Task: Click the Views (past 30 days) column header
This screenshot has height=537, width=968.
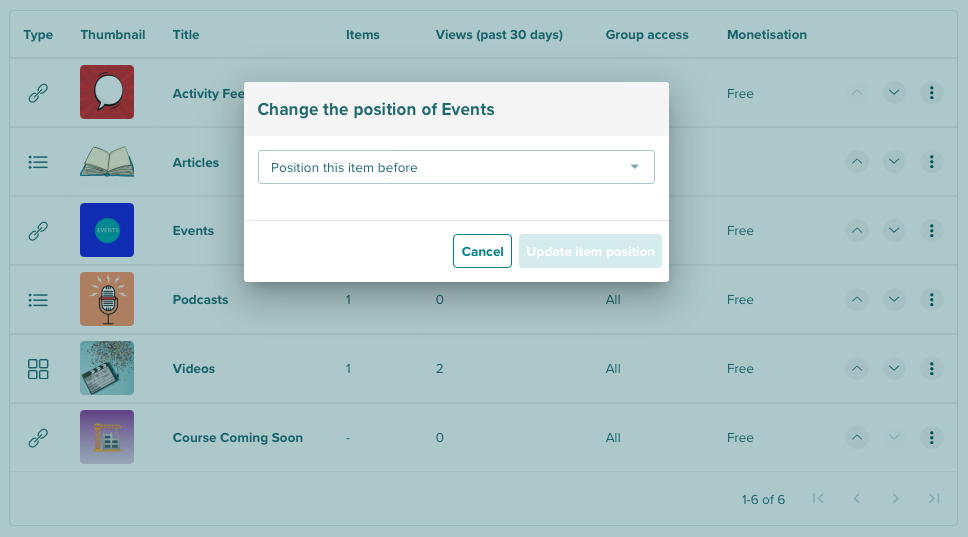Action: (499, 35)
